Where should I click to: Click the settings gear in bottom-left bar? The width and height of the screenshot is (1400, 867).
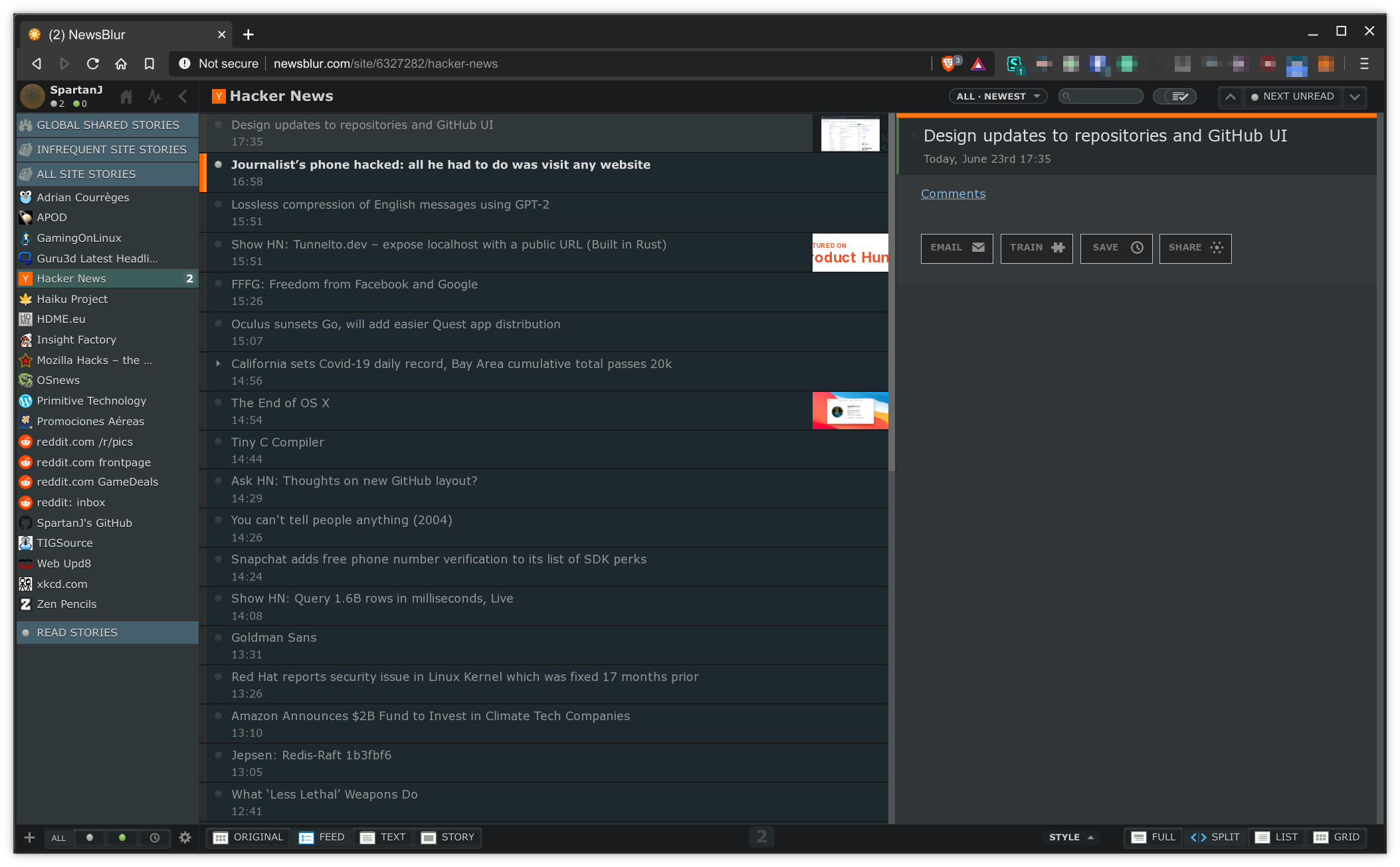[185, 838]
